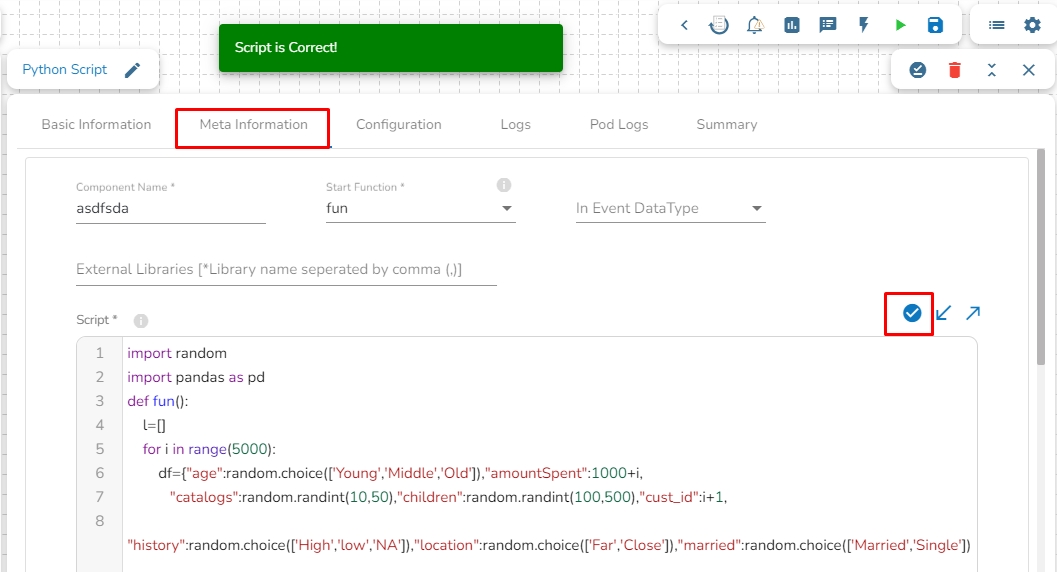Click the External Libraries input field

[x=286, y=270]
